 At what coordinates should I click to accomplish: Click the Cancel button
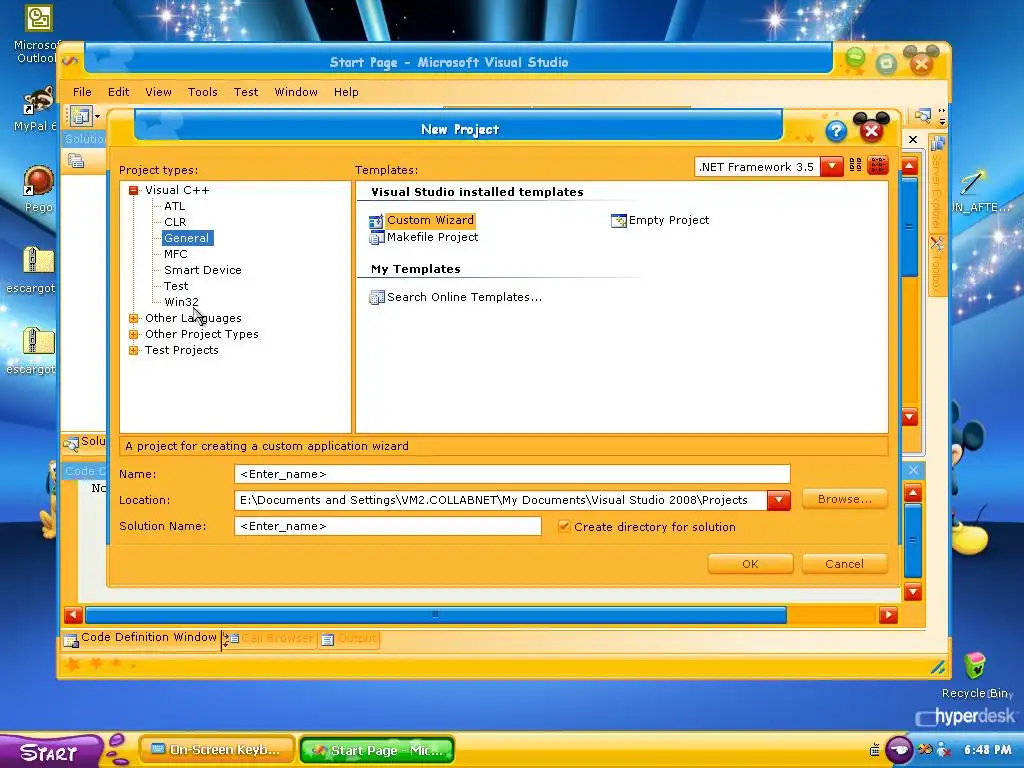(x=844, y=564)
